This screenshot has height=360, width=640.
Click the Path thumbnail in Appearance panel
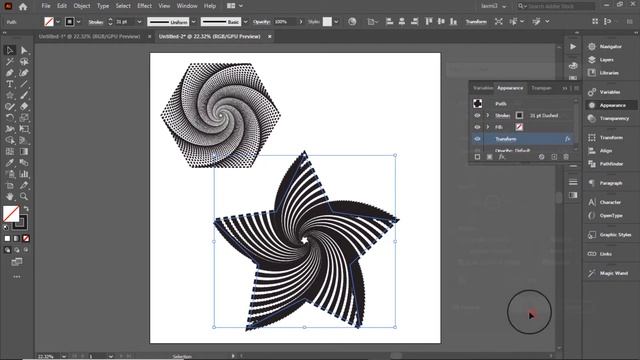478,104
